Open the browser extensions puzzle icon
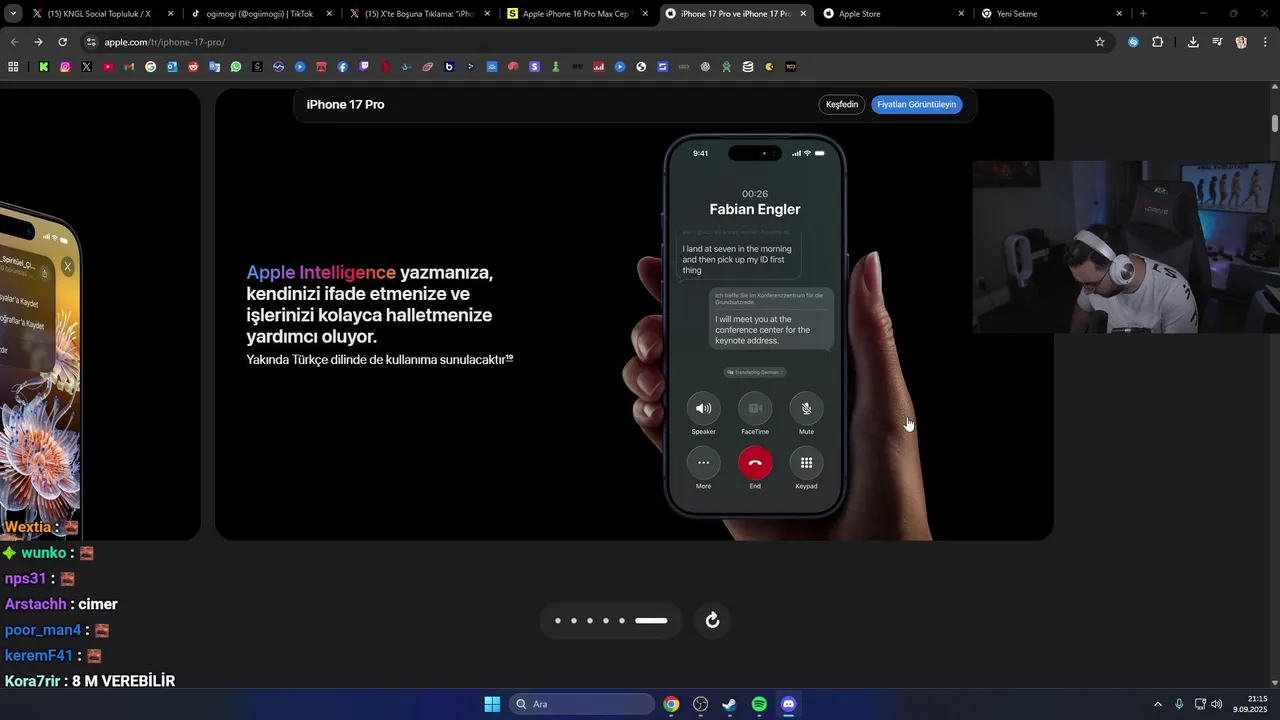Viewport: 1280px width, 720px height. click(x=1157, y=42)
